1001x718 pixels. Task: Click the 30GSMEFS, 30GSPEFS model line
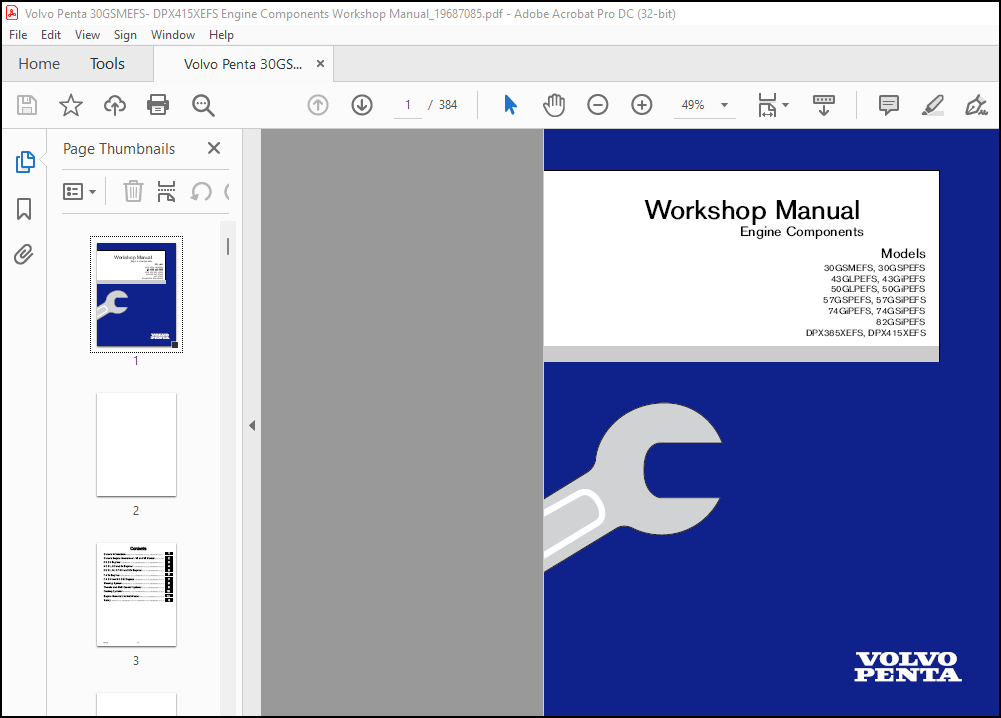tap(874, 268)
